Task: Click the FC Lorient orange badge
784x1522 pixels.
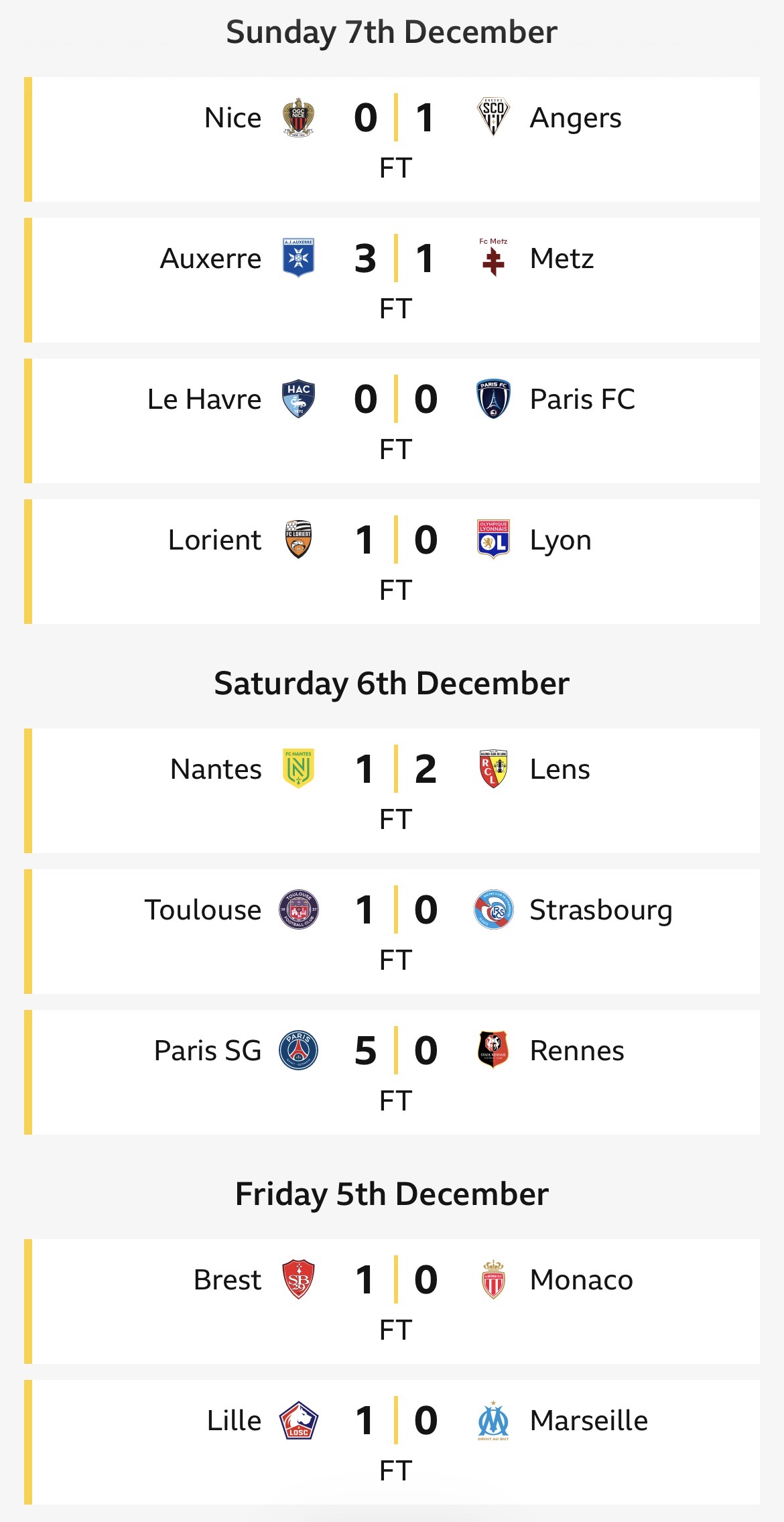Action: coord(298,540)
